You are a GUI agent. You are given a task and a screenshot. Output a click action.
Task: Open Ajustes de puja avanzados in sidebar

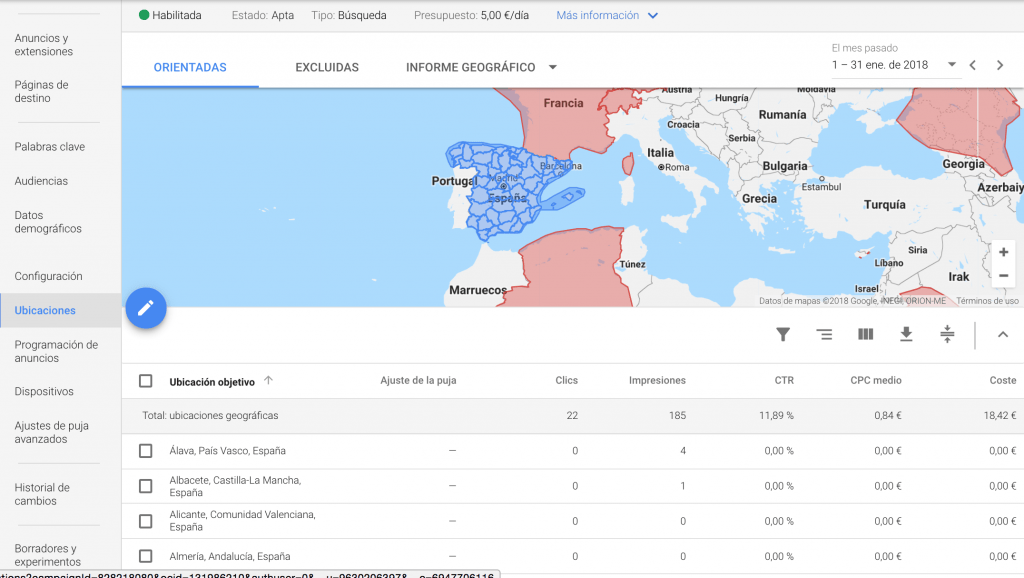(52, 432)
